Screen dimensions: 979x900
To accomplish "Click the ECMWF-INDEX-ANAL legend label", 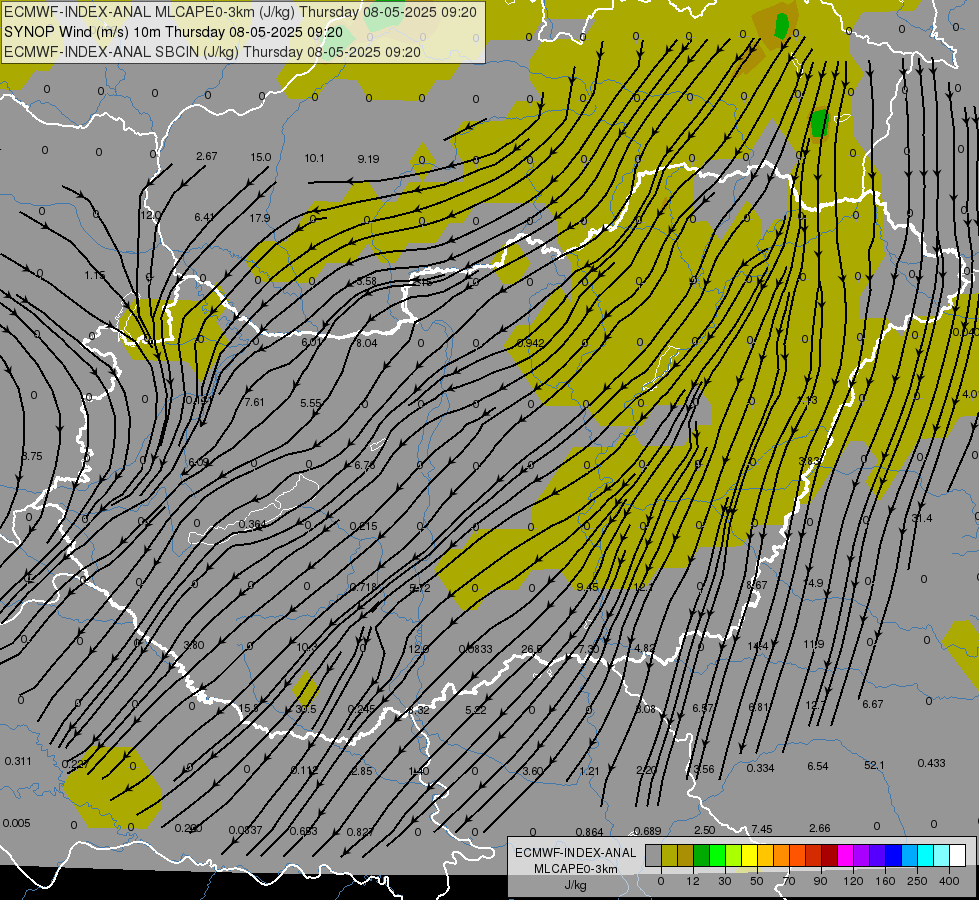I will tap(576, 853).
